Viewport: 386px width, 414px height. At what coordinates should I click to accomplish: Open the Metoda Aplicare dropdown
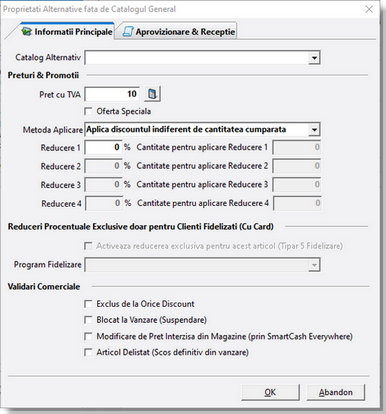coord(313,129)
